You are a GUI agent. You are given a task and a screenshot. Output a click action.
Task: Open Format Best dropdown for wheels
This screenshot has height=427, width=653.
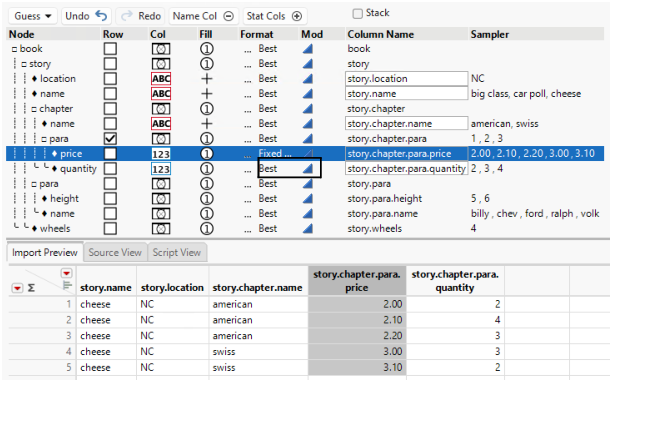[268, 229]
